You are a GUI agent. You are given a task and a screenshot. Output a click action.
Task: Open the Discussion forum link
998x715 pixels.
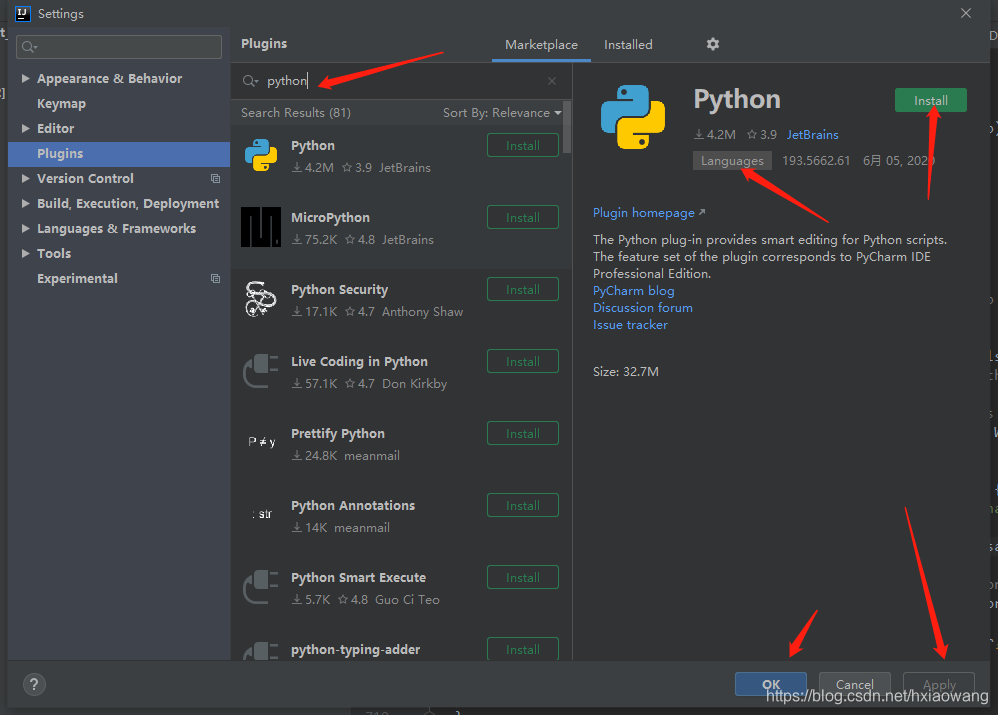coord(643,308)
